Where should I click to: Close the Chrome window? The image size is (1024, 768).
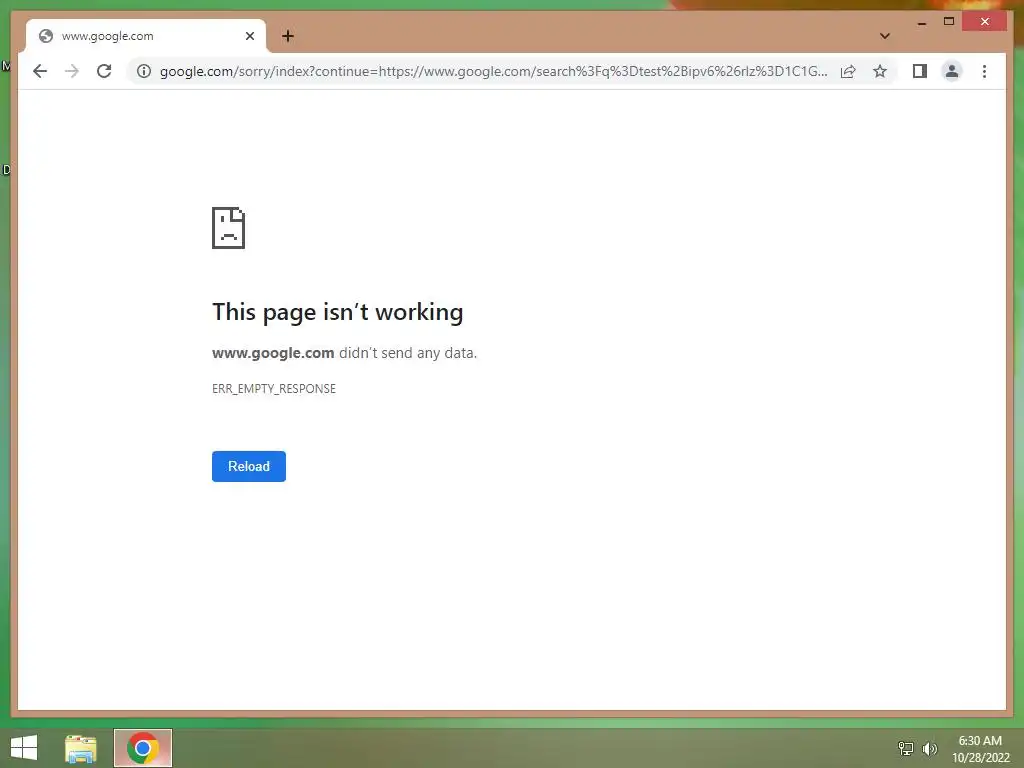click(985, 22)
